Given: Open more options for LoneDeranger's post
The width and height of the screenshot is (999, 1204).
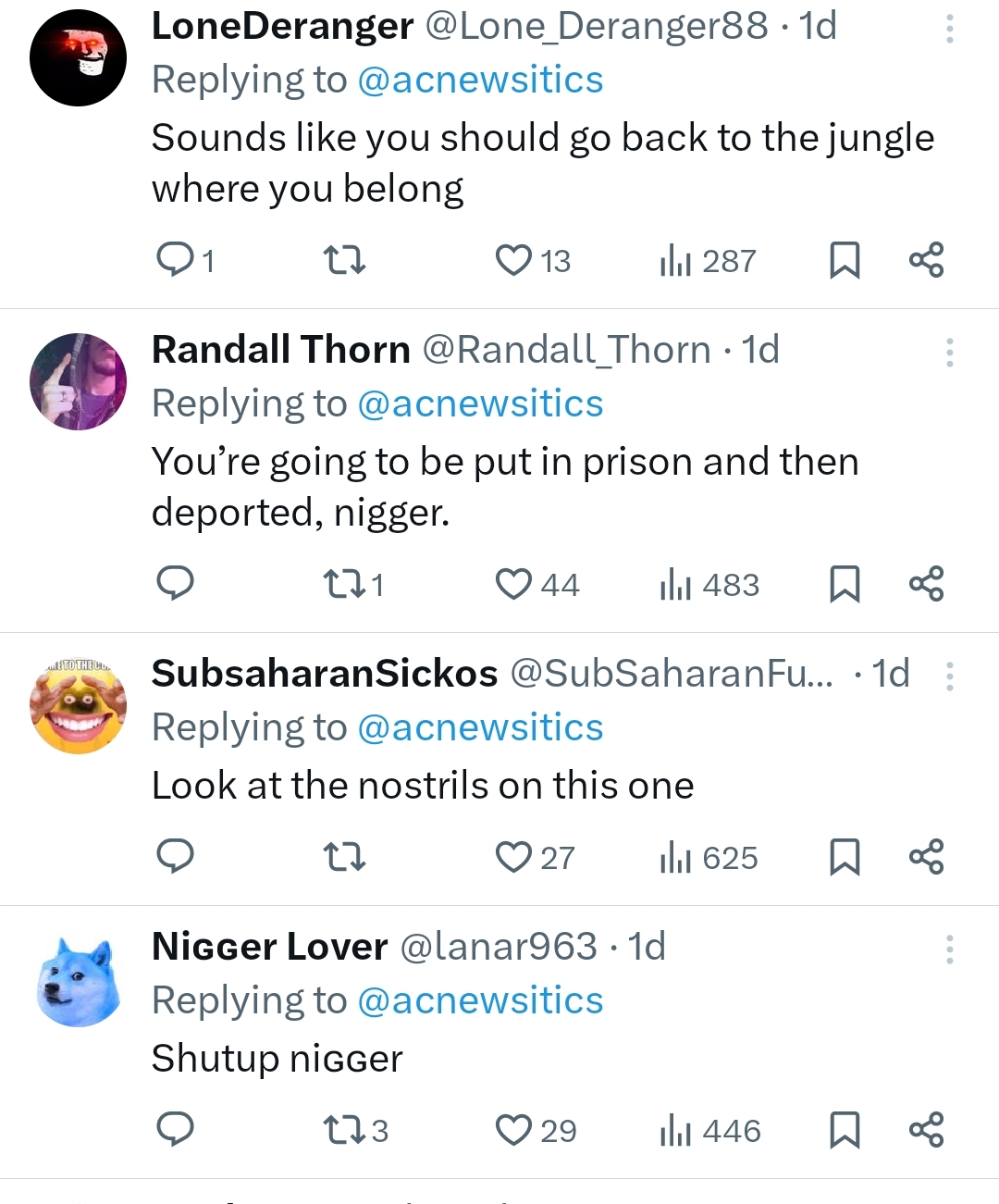Looking at the screenshot, I should tap(949, 29).
